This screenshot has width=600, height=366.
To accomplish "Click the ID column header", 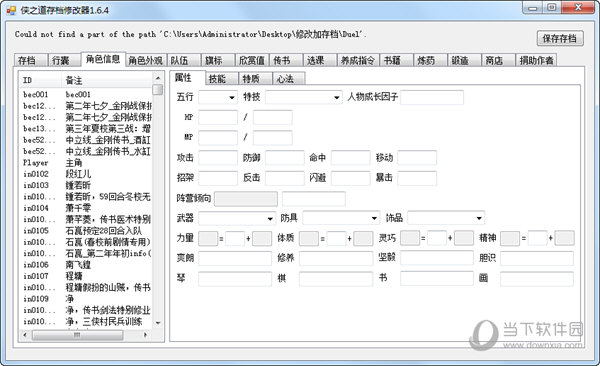I will click(41, 80).
